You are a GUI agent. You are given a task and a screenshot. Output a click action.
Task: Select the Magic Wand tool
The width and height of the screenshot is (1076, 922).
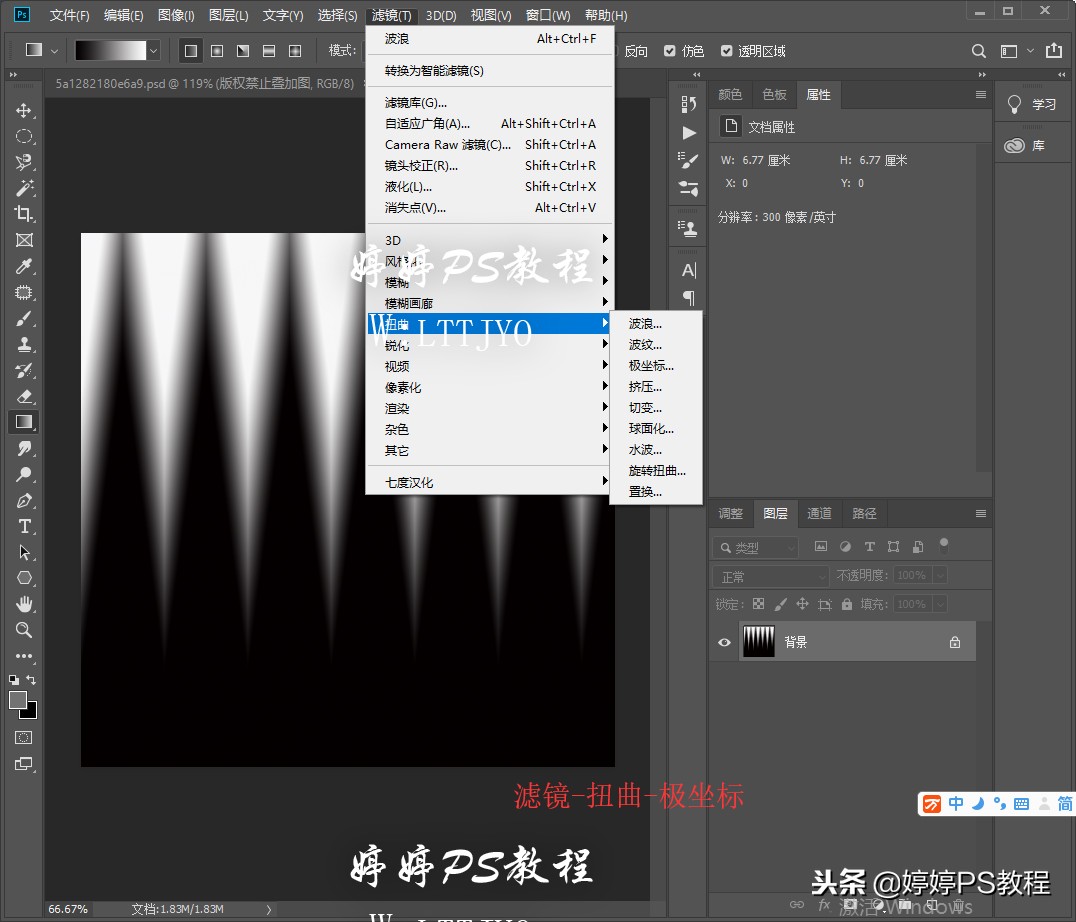tap(24, 188)
